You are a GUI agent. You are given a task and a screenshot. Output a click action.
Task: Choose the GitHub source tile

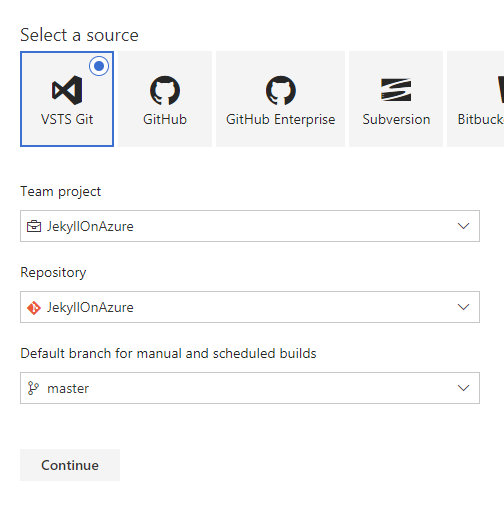165,99
